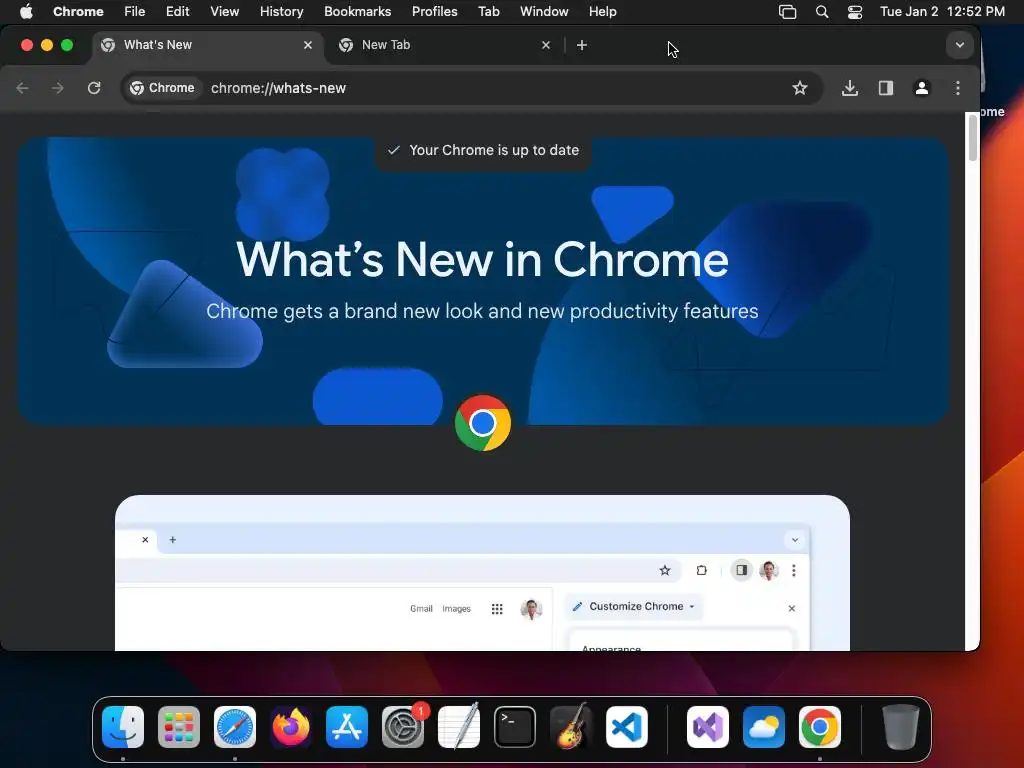The width and height of the screenshot is (1024, 768).
Task: Open the profile avatar icon in toolbar
Action: (921, 88)
